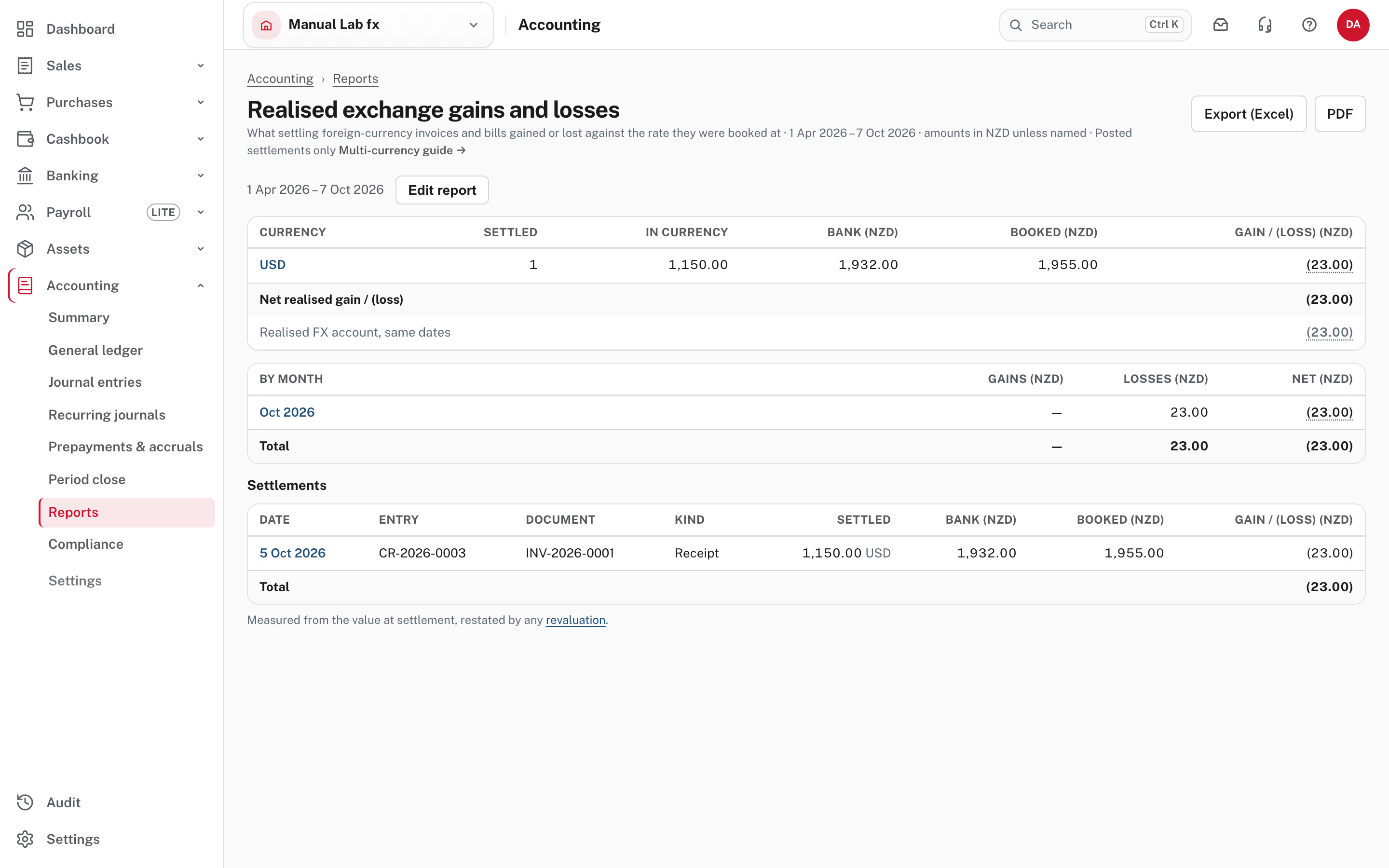Open Period close menu item

pos(87,479)
